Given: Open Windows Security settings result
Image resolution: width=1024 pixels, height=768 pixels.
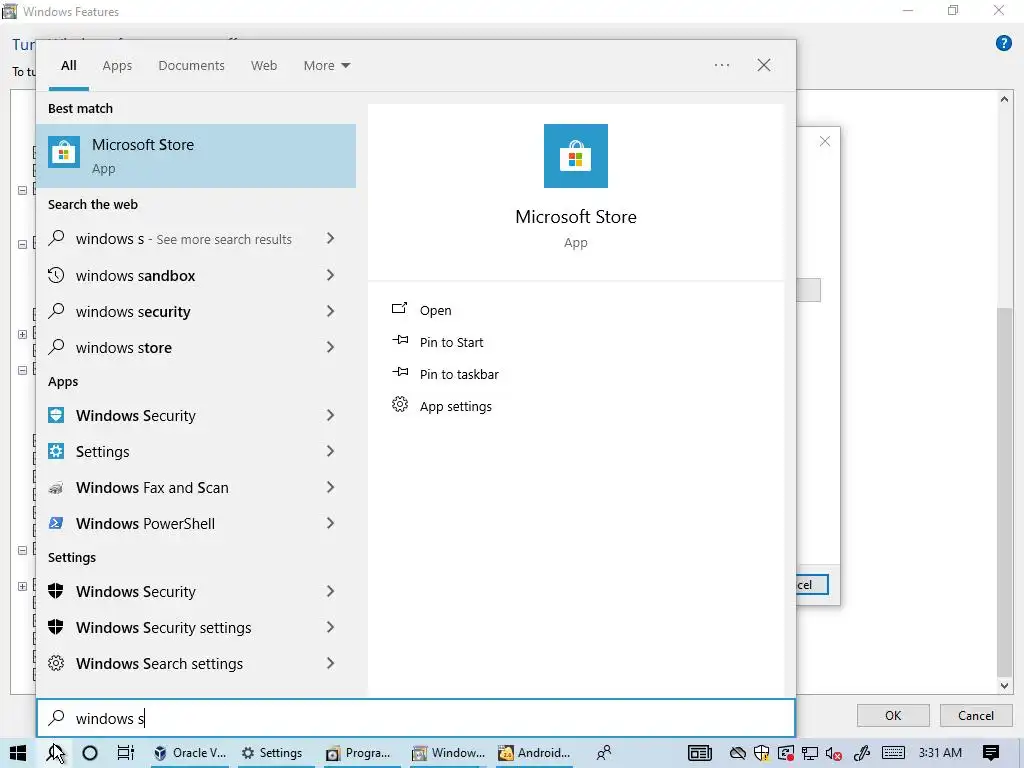Looking at the screenshot, I should (196, 627).
